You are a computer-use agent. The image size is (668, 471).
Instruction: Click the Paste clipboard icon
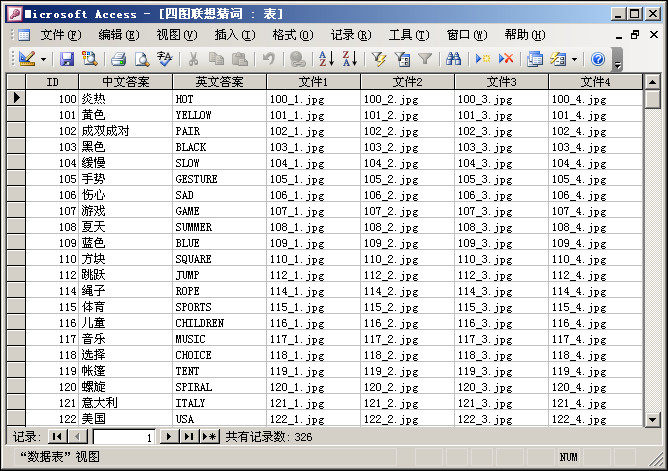click(x=240, y=59)
